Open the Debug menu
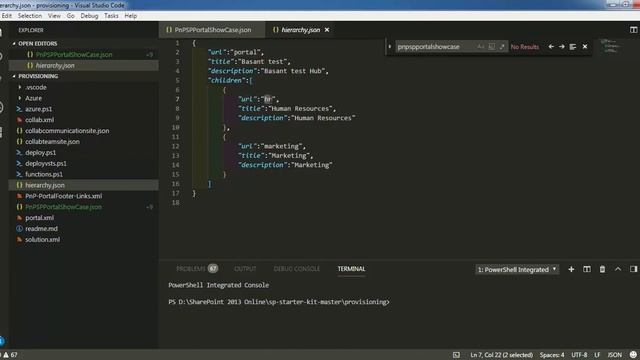This screenshot has height=360, width=640. [89, 16]
